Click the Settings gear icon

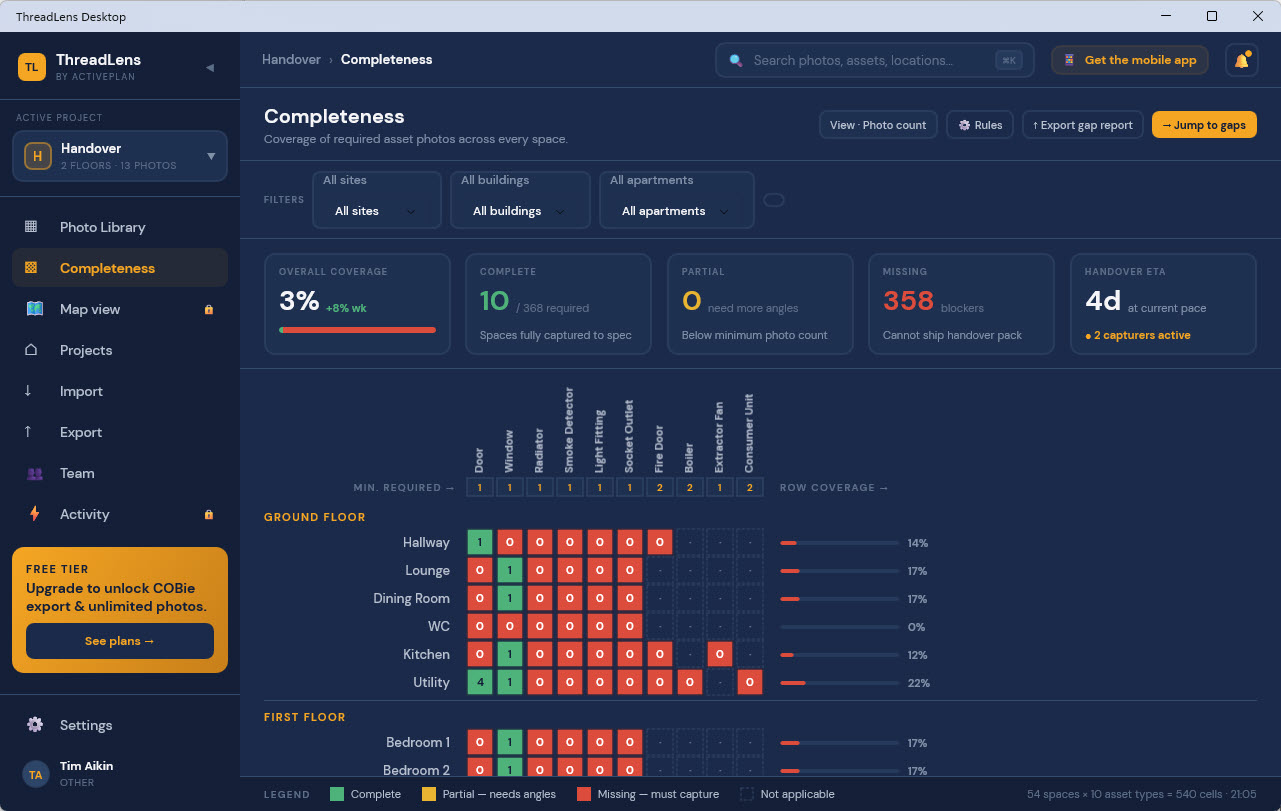(35, 725)
